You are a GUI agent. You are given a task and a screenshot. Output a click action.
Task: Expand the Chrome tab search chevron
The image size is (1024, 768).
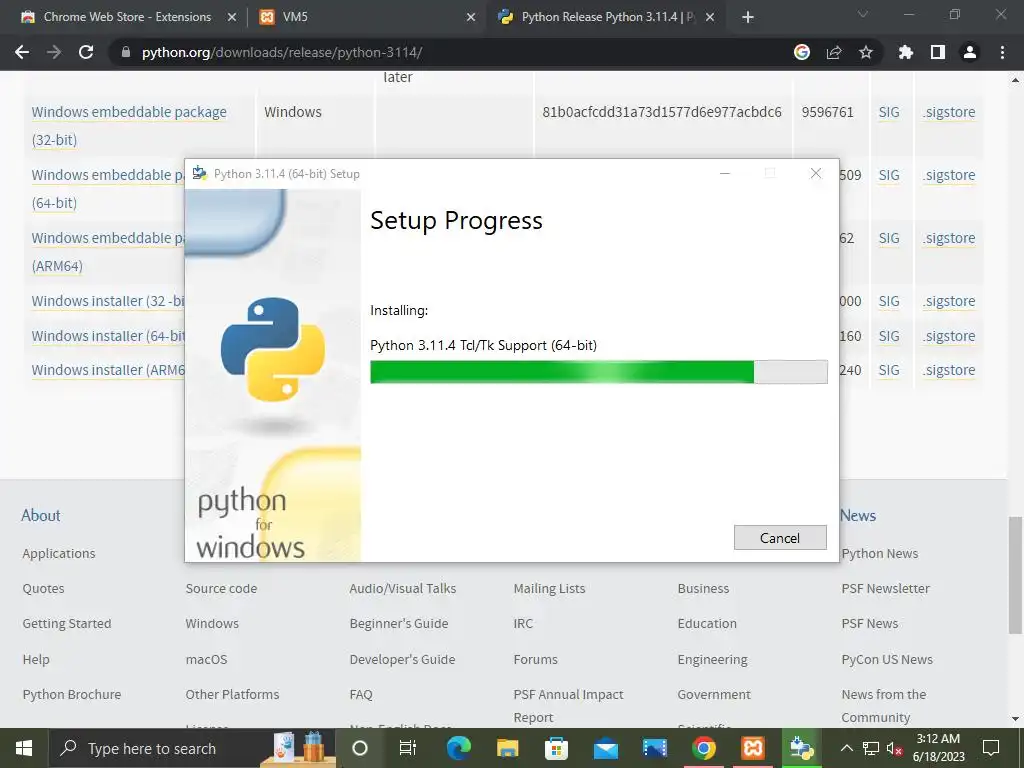click(863, 14)
